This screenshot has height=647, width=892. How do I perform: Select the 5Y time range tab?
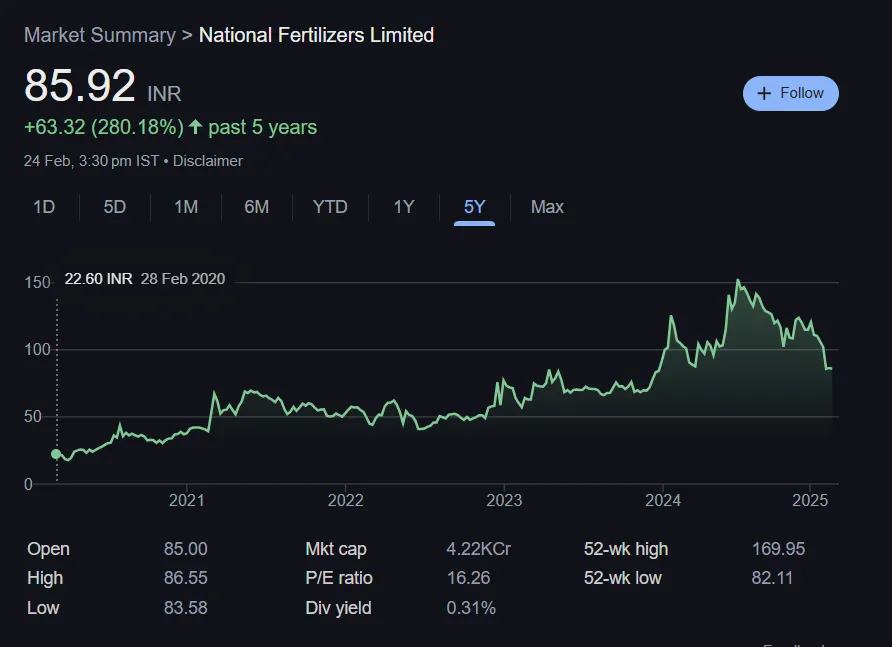[x=474, y=207]
